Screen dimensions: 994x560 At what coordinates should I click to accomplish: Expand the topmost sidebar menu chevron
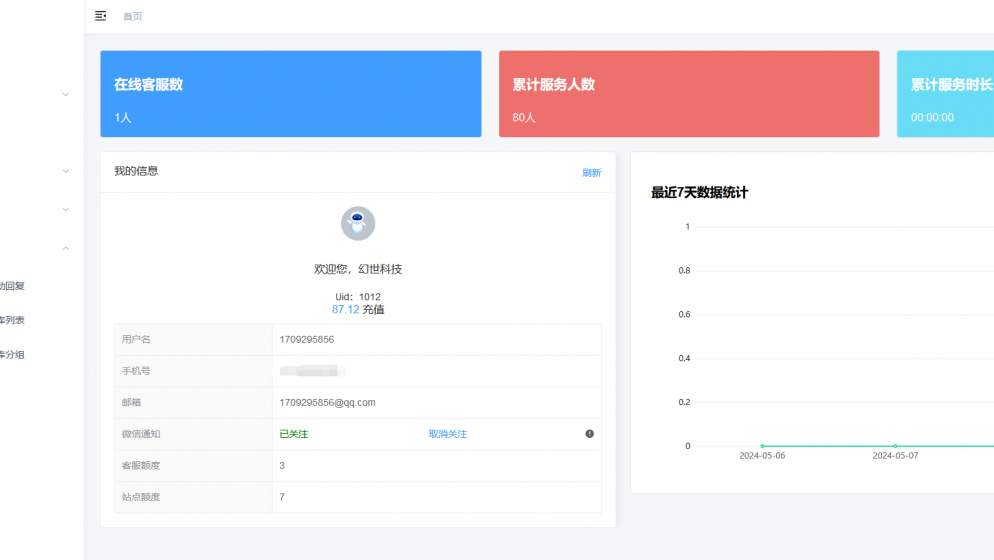pyautogui.click(x=66, y=95)
